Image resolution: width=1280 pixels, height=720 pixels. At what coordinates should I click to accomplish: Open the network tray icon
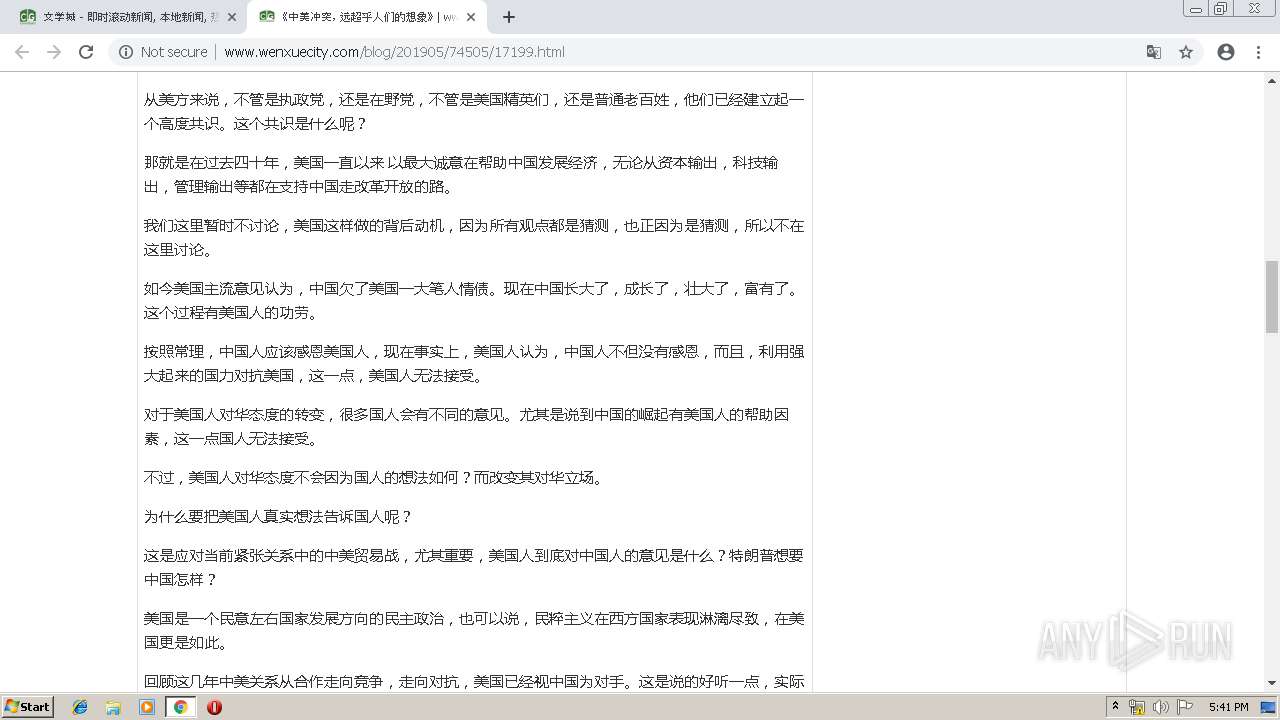[1137, 707]
